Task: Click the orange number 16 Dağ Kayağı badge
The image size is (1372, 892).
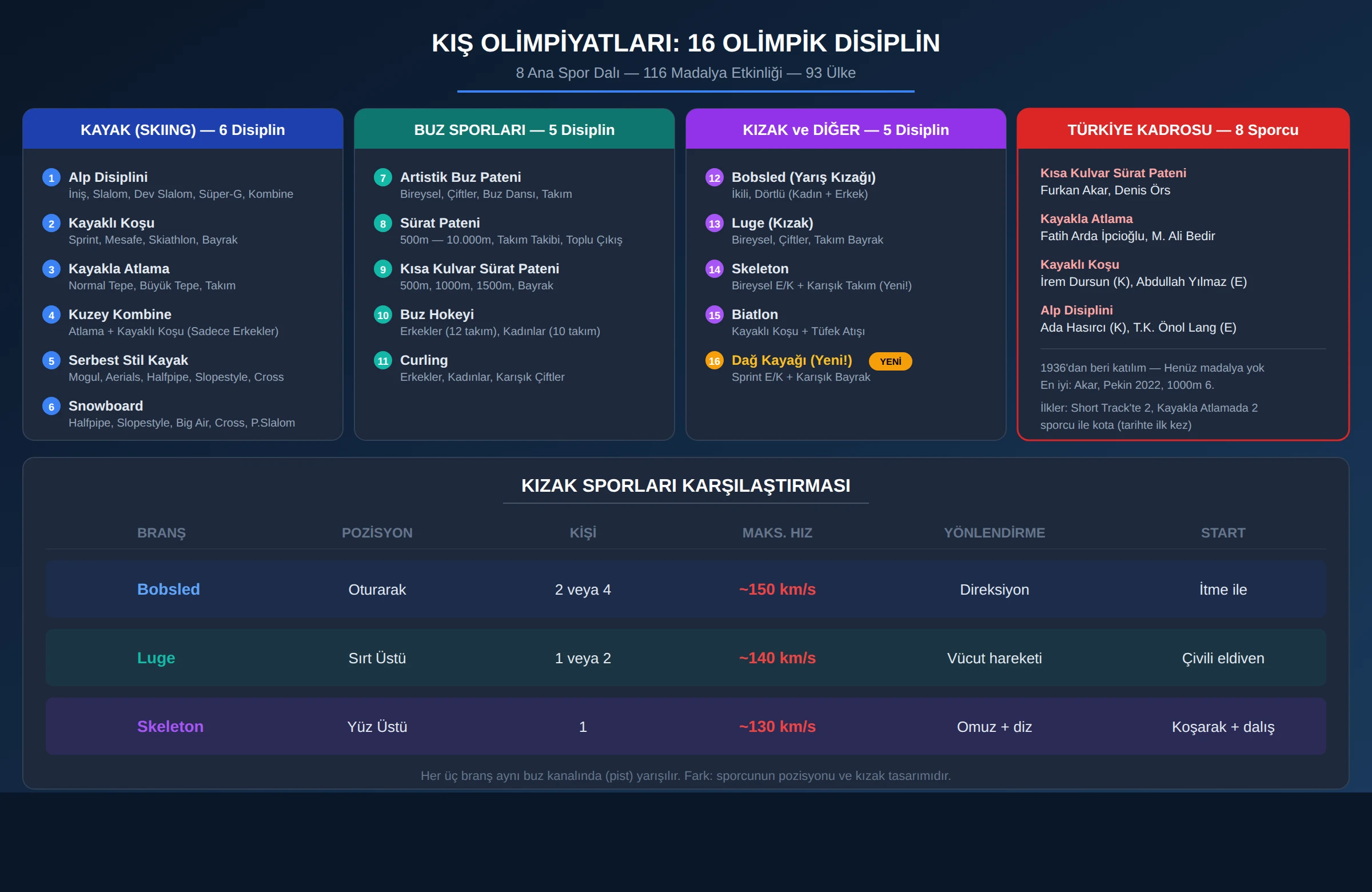Action: coord(714,360)
